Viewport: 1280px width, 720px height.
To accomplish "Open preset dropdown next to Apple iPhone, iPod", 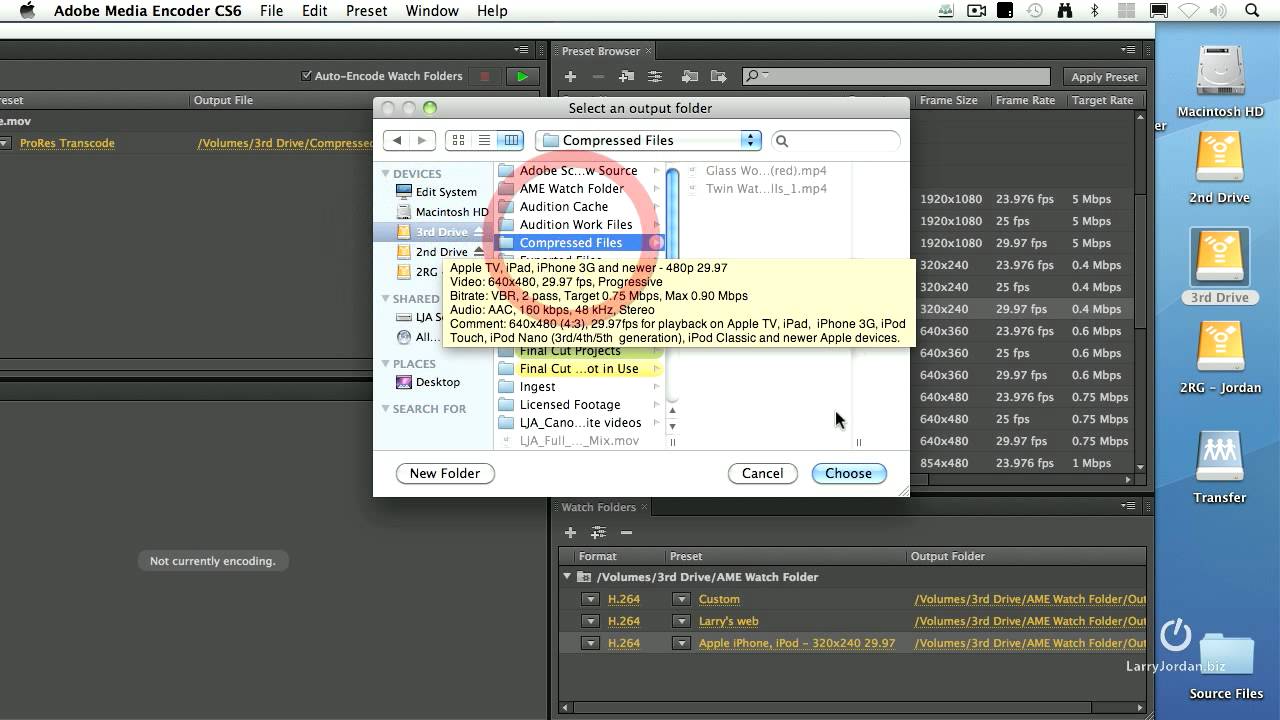I will pyautogui.click(x=681, y=643).
